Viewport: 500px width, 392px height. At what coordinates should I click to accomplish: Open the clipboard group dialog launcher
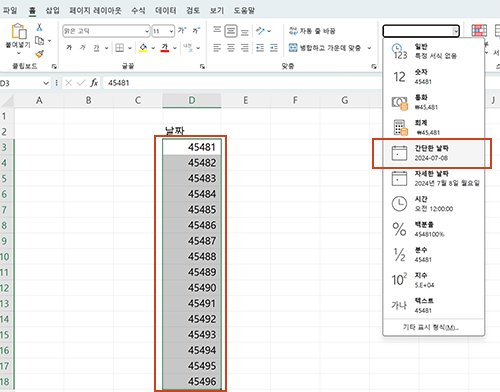pyautogui.click(x=54, y=67)
